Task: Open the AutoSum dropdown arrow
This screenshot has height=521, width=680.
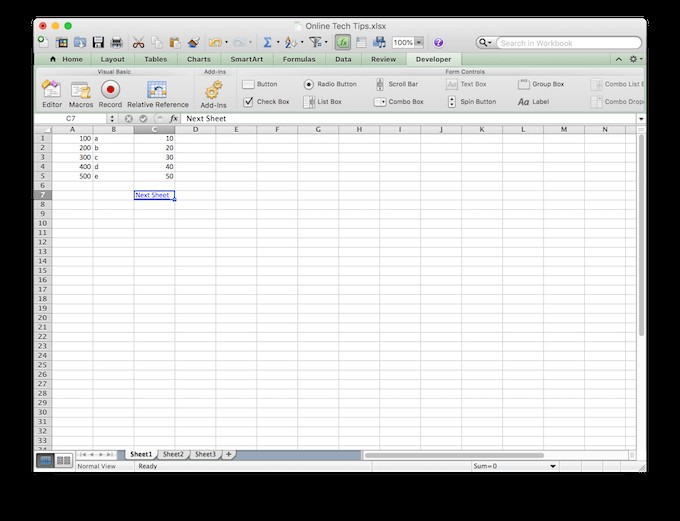Action: click(x=278, y=43)
